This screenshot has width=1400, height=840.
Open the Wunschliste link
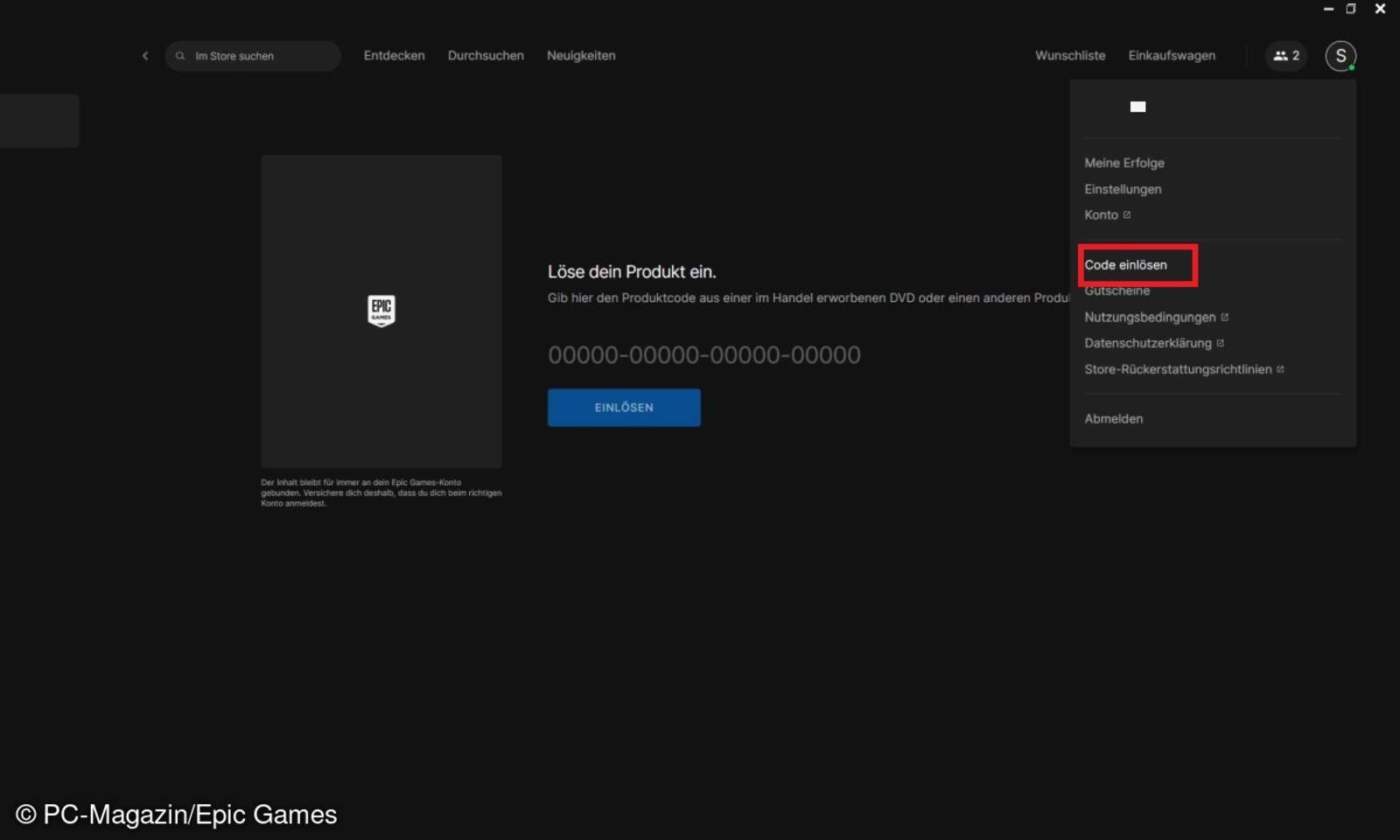1069,55
